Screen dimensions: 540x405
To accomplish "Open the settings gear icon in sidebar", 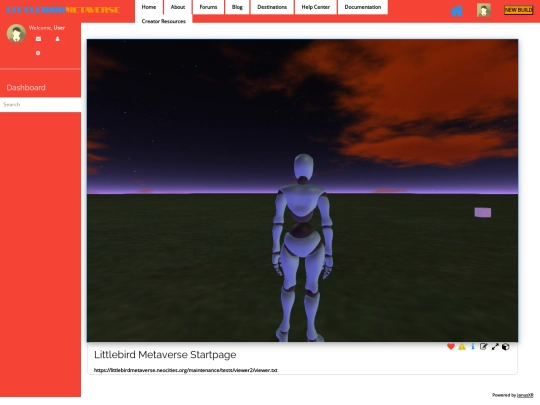I will tap(38, 53).
